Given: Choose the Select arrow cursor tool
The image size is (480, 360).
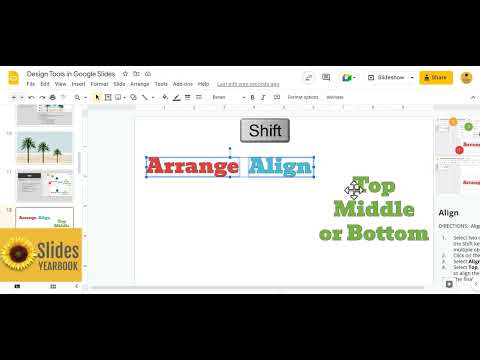Looking at the screenshot, I should [97, 97].
